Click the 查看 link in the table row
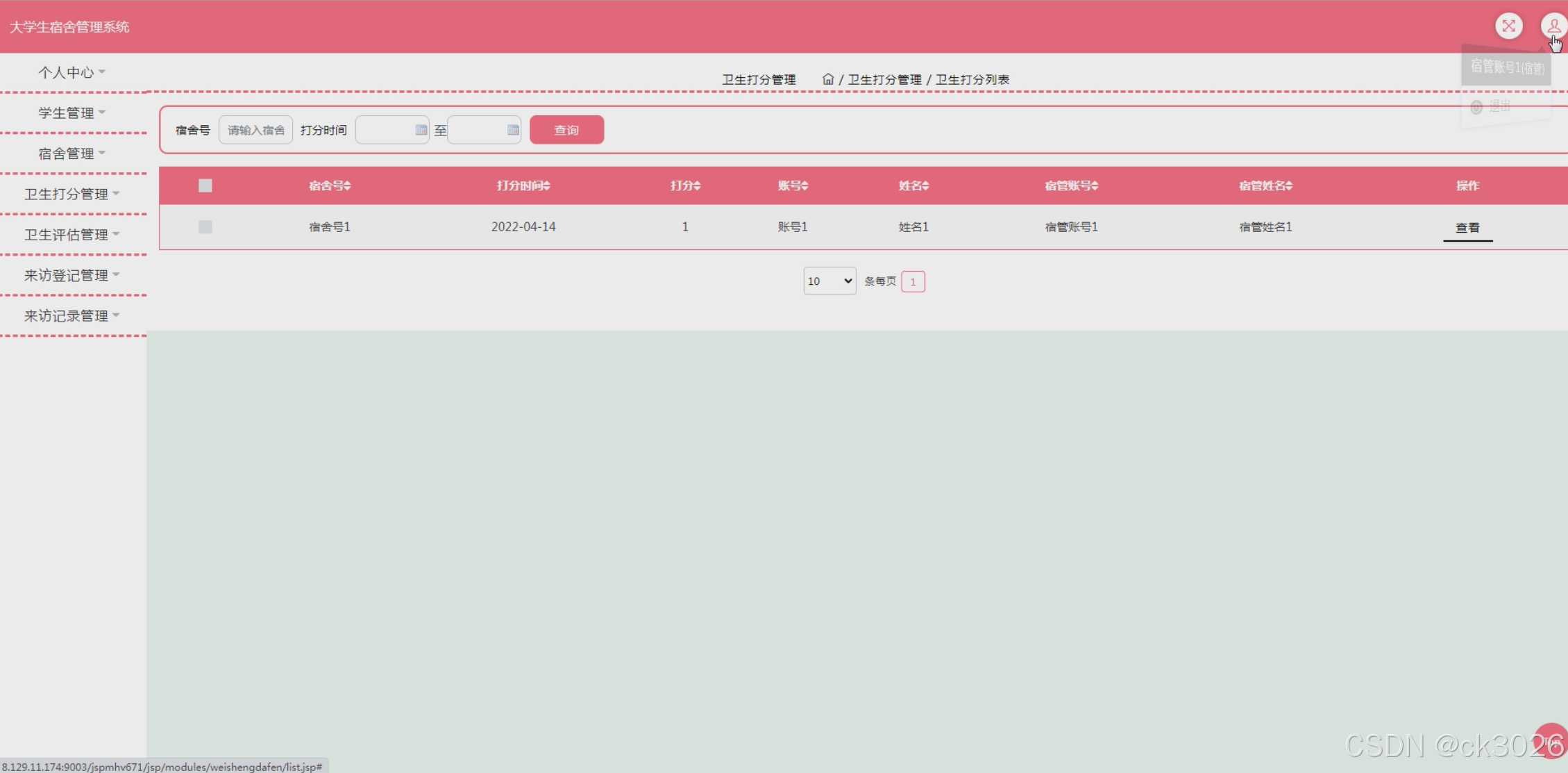The height and width of the screenshot is (773, 1568). tap(1467, 228)
